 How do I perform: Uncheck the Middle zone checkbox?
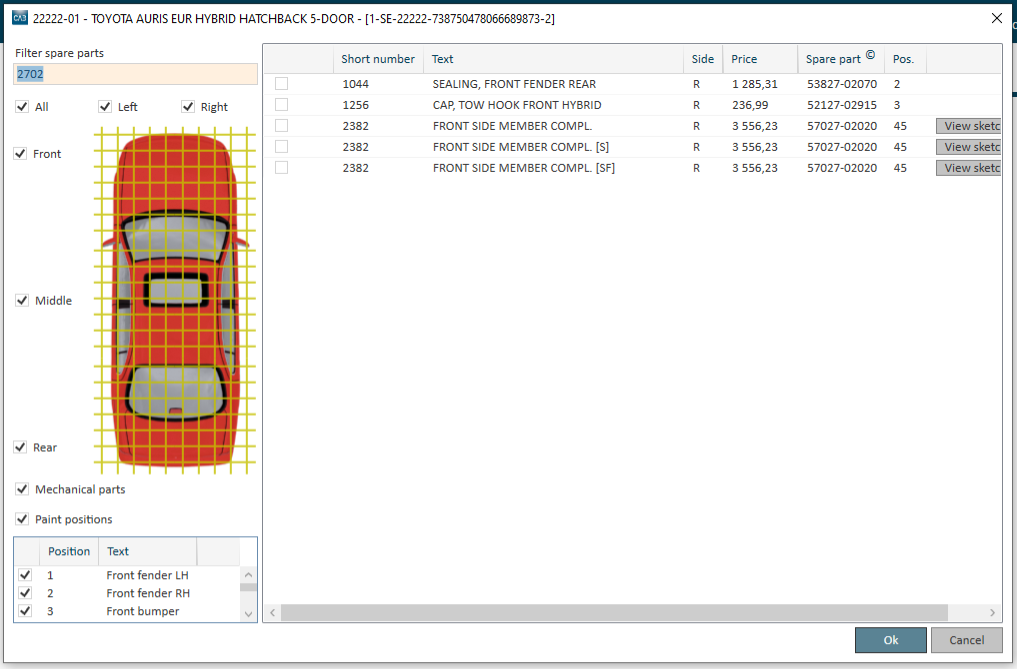tap(22, 300)
